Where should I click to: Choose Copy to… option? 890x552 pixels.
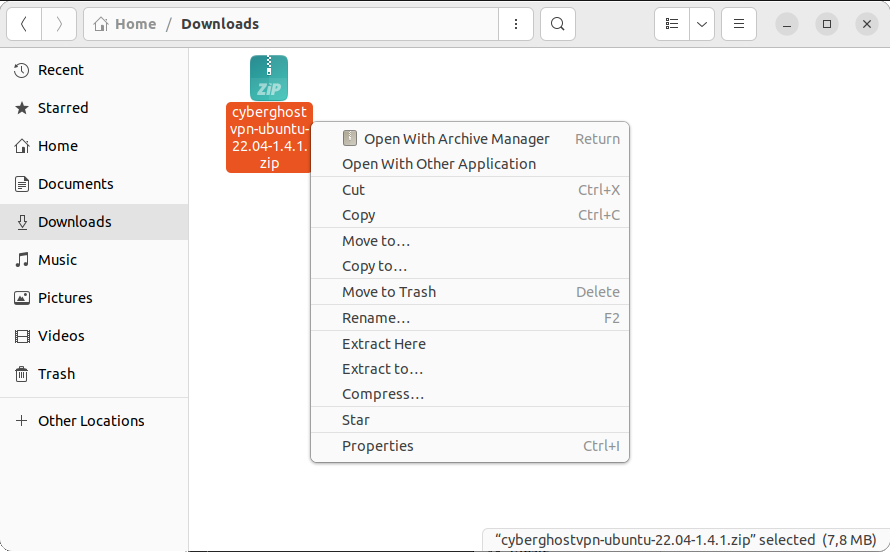click(x=470, y=266)
